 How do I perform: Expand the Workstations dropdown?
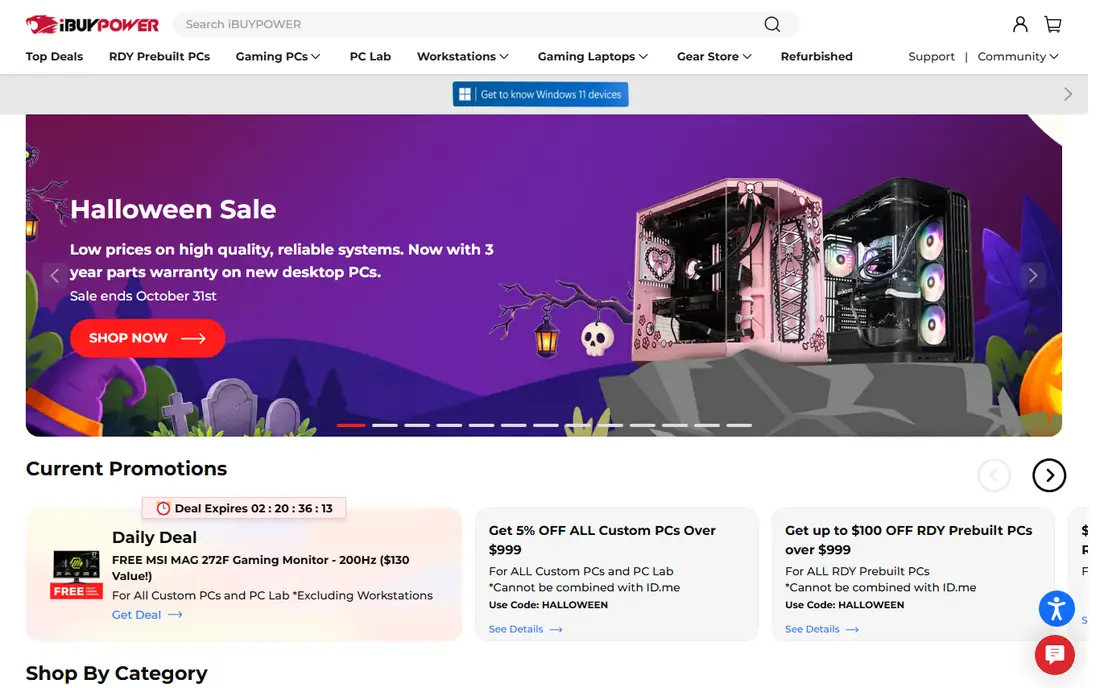pos(463,56)
